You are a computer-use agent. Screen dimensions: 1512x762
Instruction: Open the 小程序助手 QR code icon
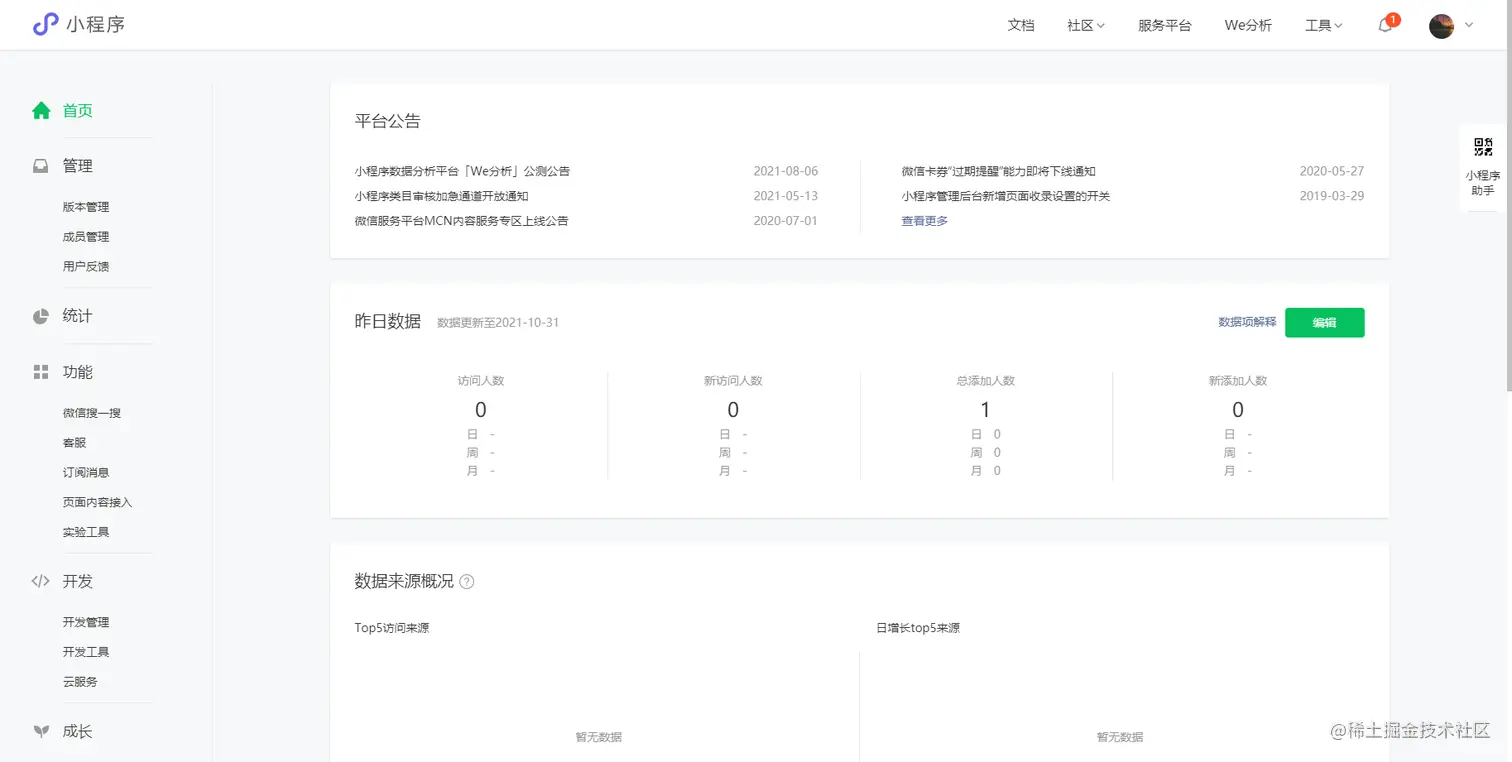pyautogui.click(x=1483, y=147)
